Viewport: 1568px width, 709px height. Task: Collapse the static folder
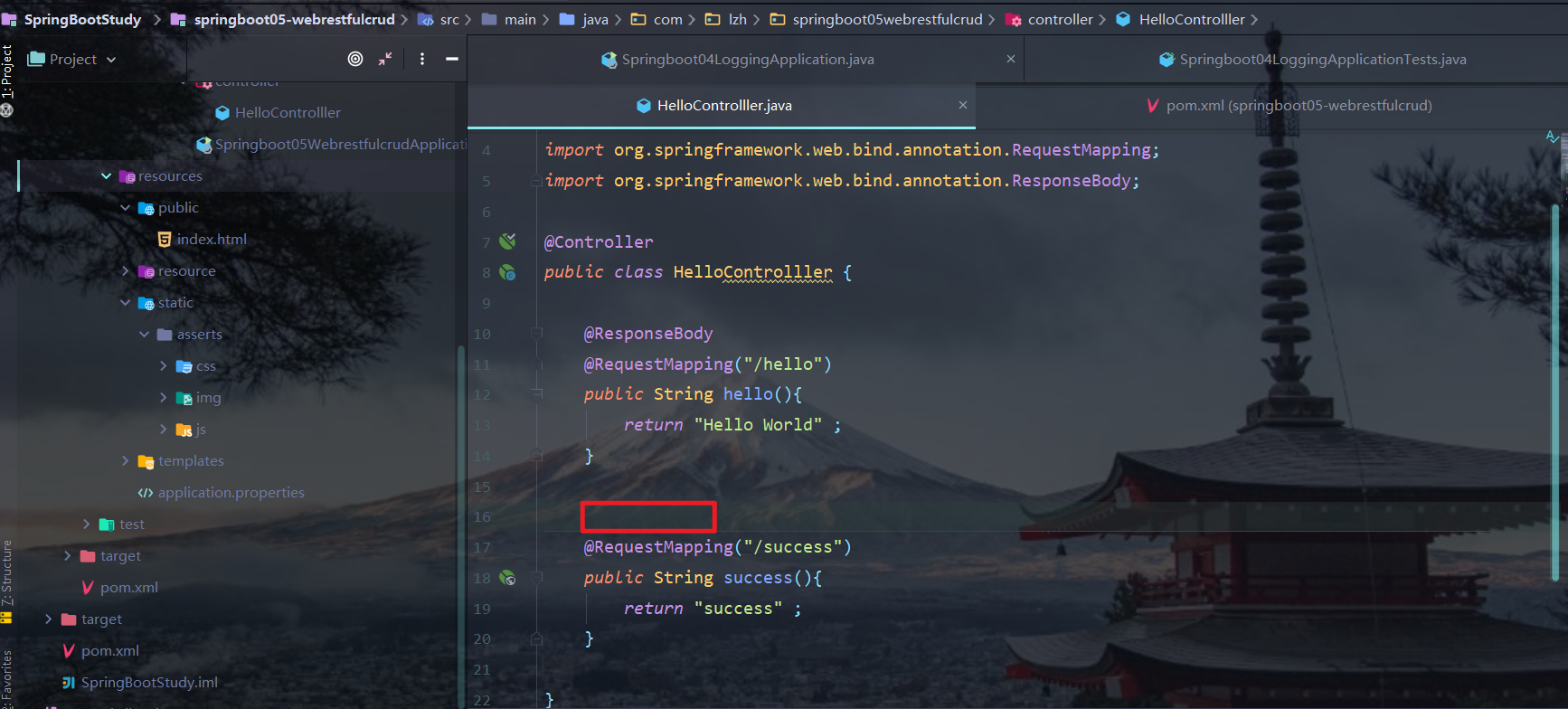click(x=126, y=302)
